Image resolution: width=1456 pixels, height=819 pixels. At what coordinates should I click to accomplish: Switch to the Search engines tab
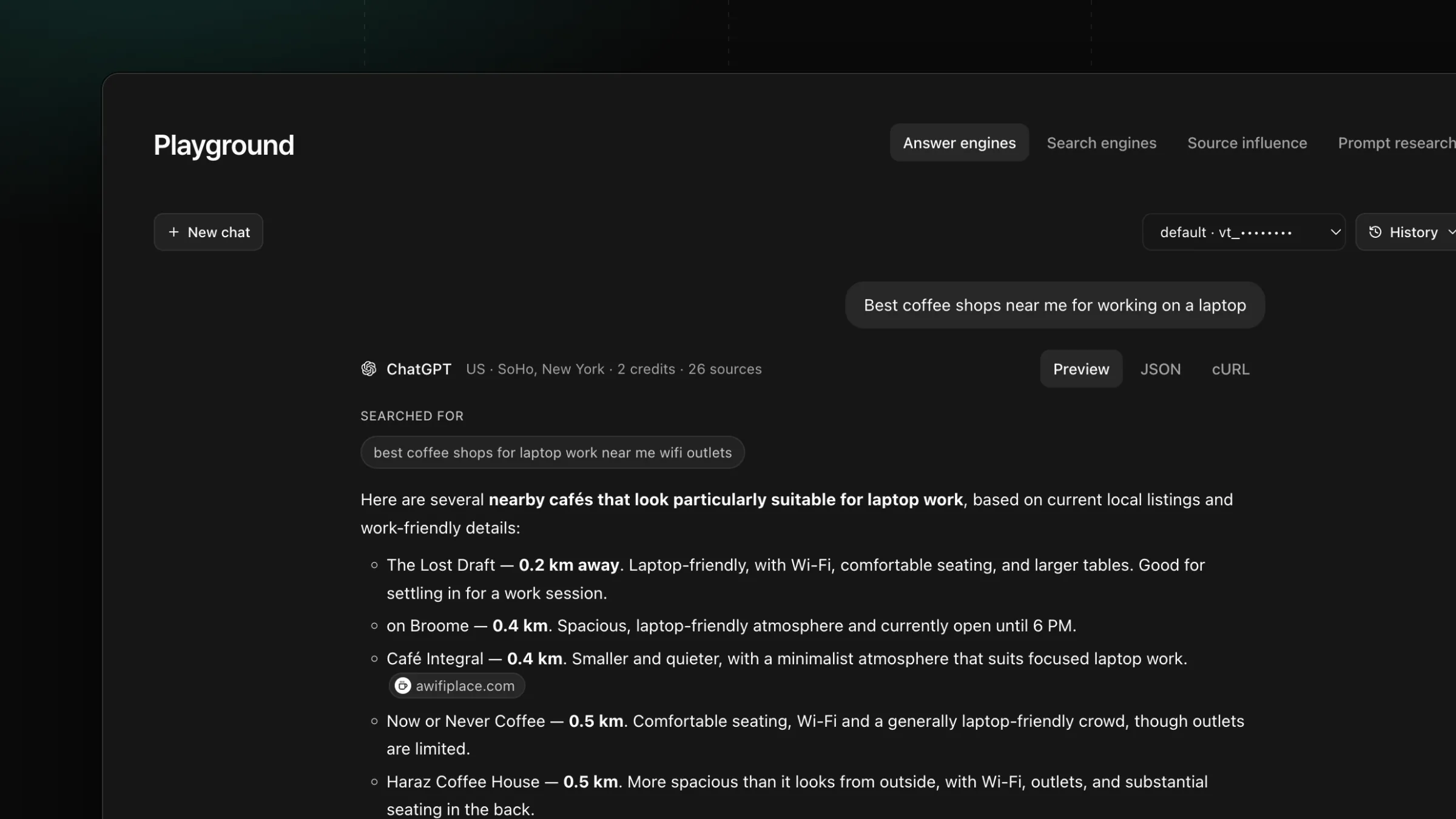click(x=1102, y=143)
